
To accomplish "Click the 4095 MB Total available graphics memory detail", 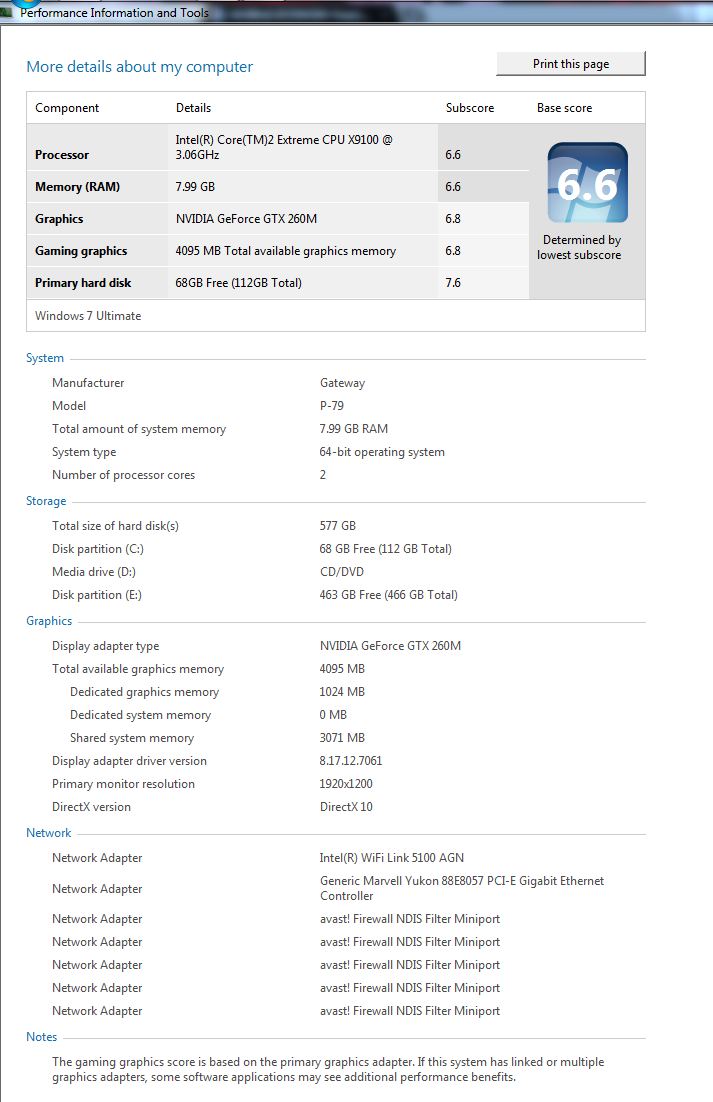I will tap(285, 251).
